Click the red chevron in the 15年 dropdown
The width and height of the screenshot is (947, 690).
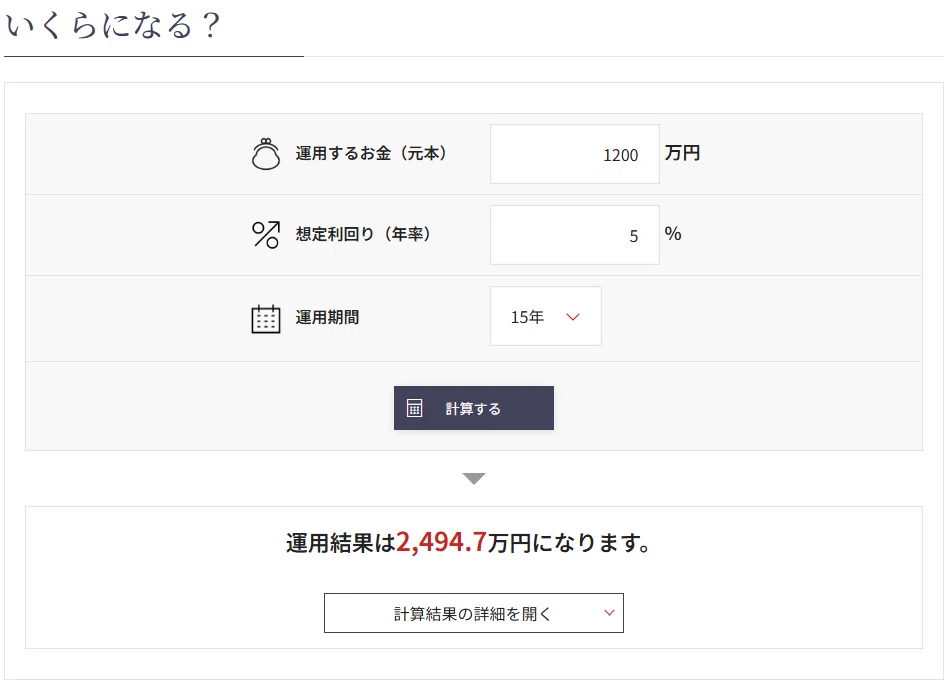coord(573,317)
